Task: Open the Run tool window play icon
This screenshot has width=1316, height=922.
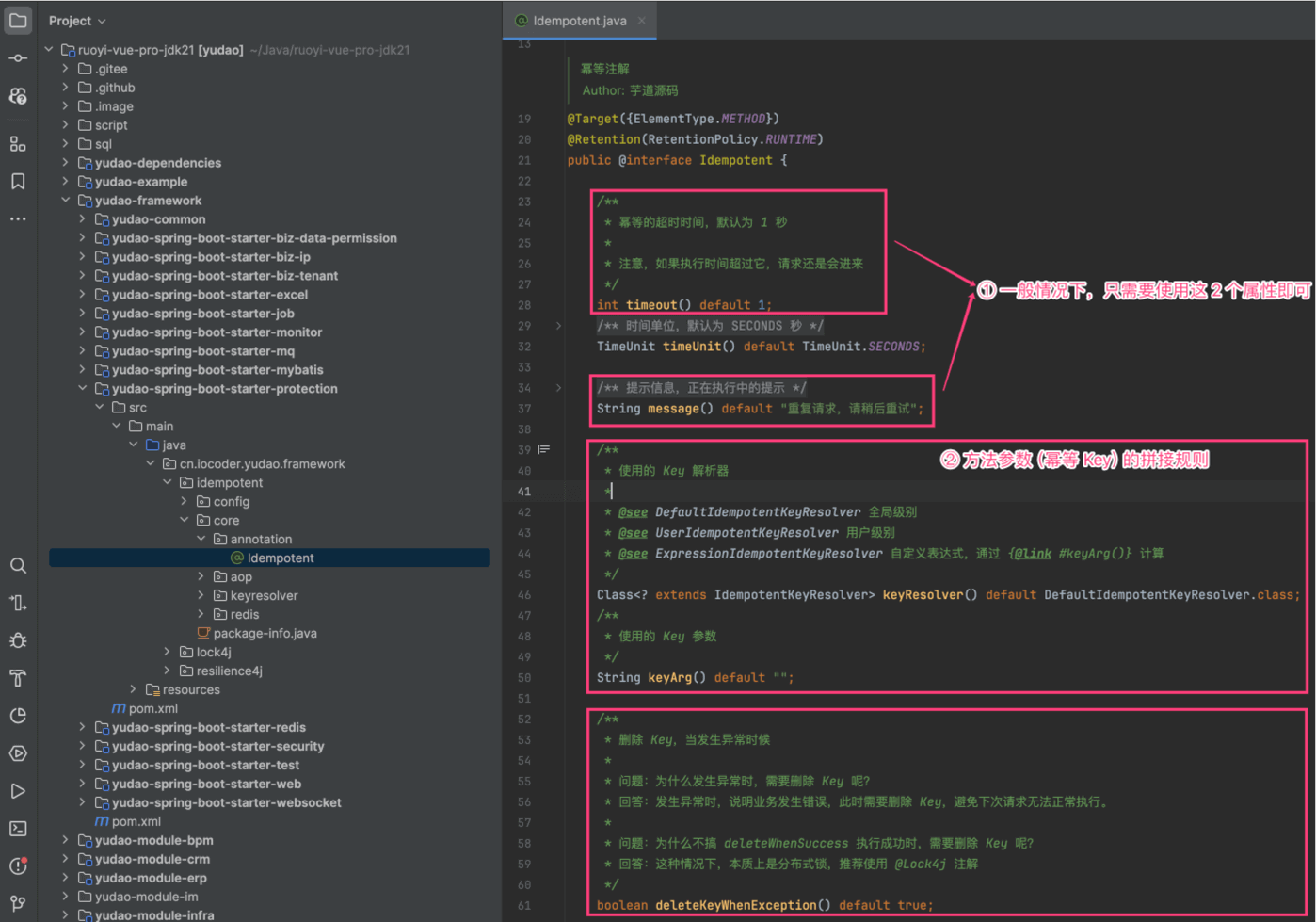Action: click(x=18, y=791)
